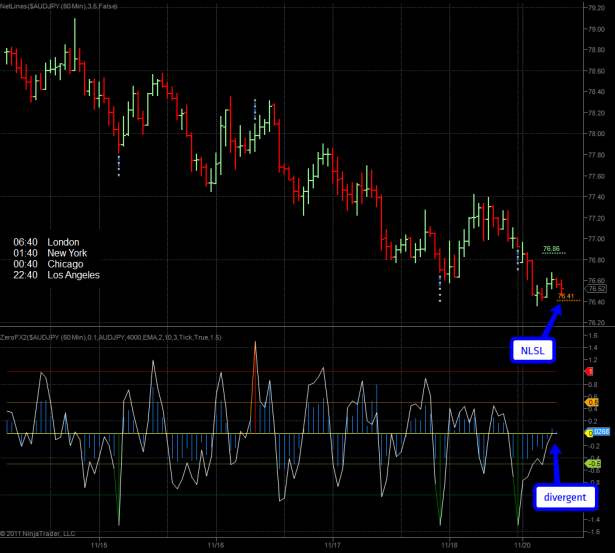Click the 11/20 date on time axis
Image resolution: width=615 pixels, height=553 pixels.
521,545
